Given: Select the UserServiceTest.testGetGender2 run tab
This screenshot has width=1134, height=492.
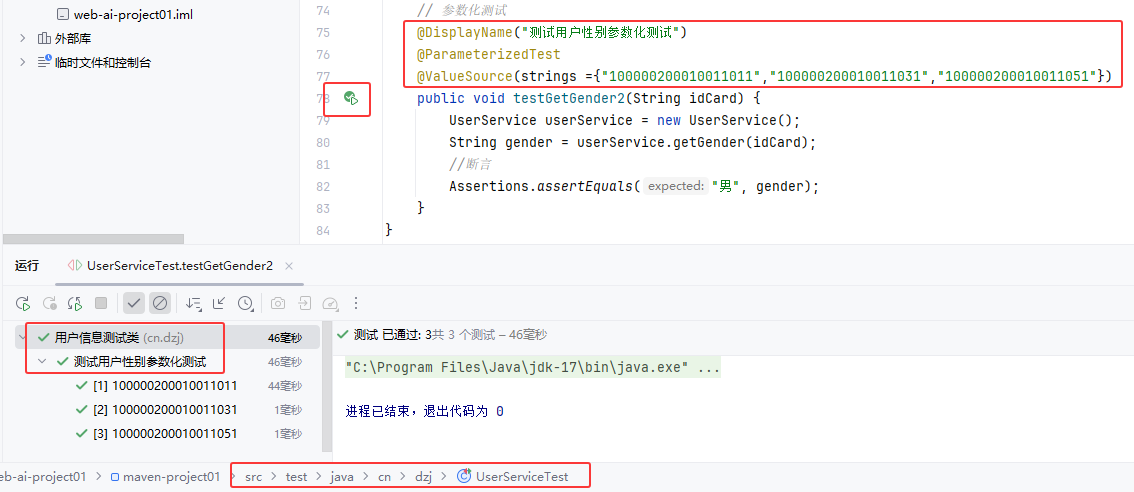Looking at the screenshot, I should [179, 266].
